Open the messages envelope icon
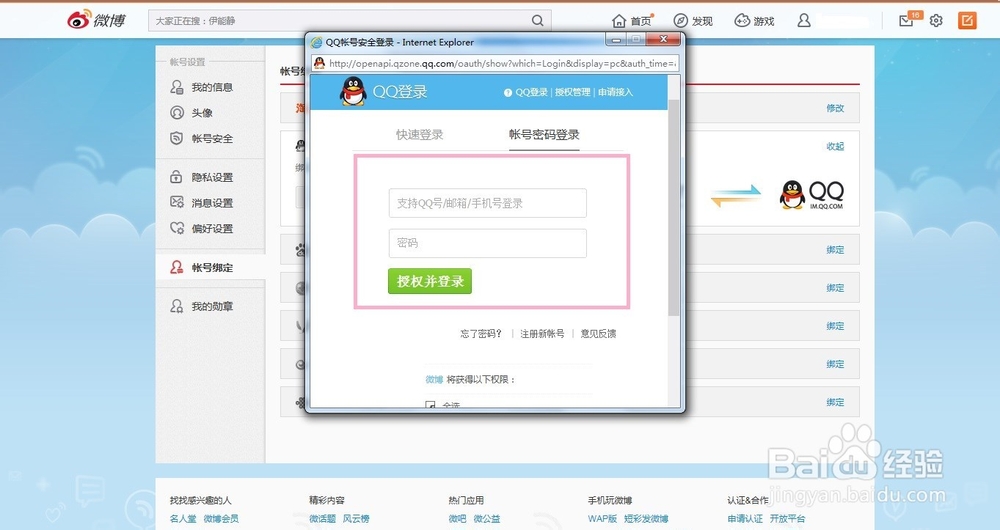The width and height of the screenshot is (1000, 530). [906, 21]
